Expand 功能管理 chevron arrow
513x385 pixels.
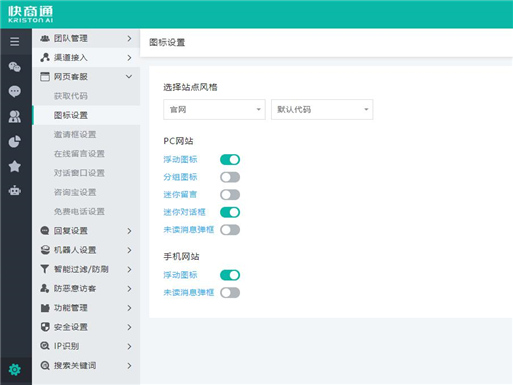[x=129, y=308]
